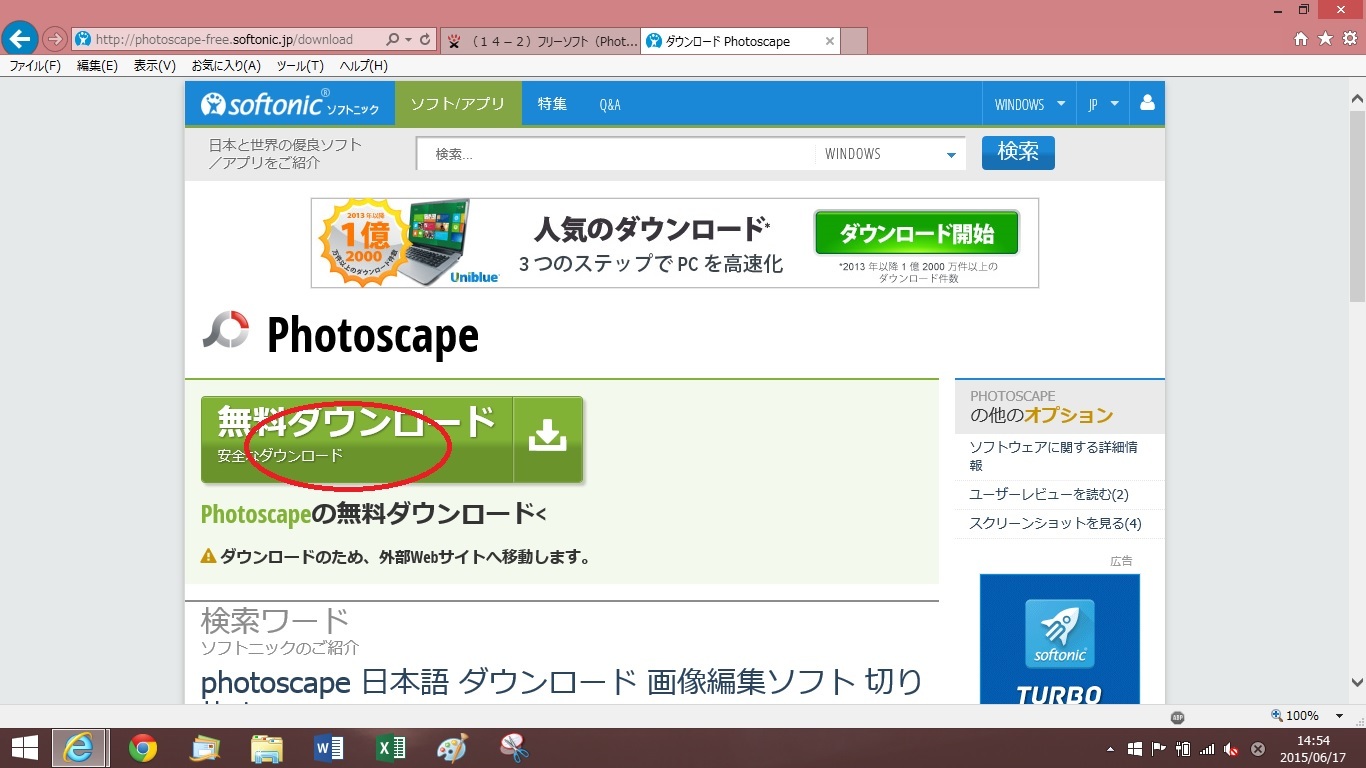Open the taskbar app next to Chrome
This screenshot has height=768, width=1366.
pos(205,748)
